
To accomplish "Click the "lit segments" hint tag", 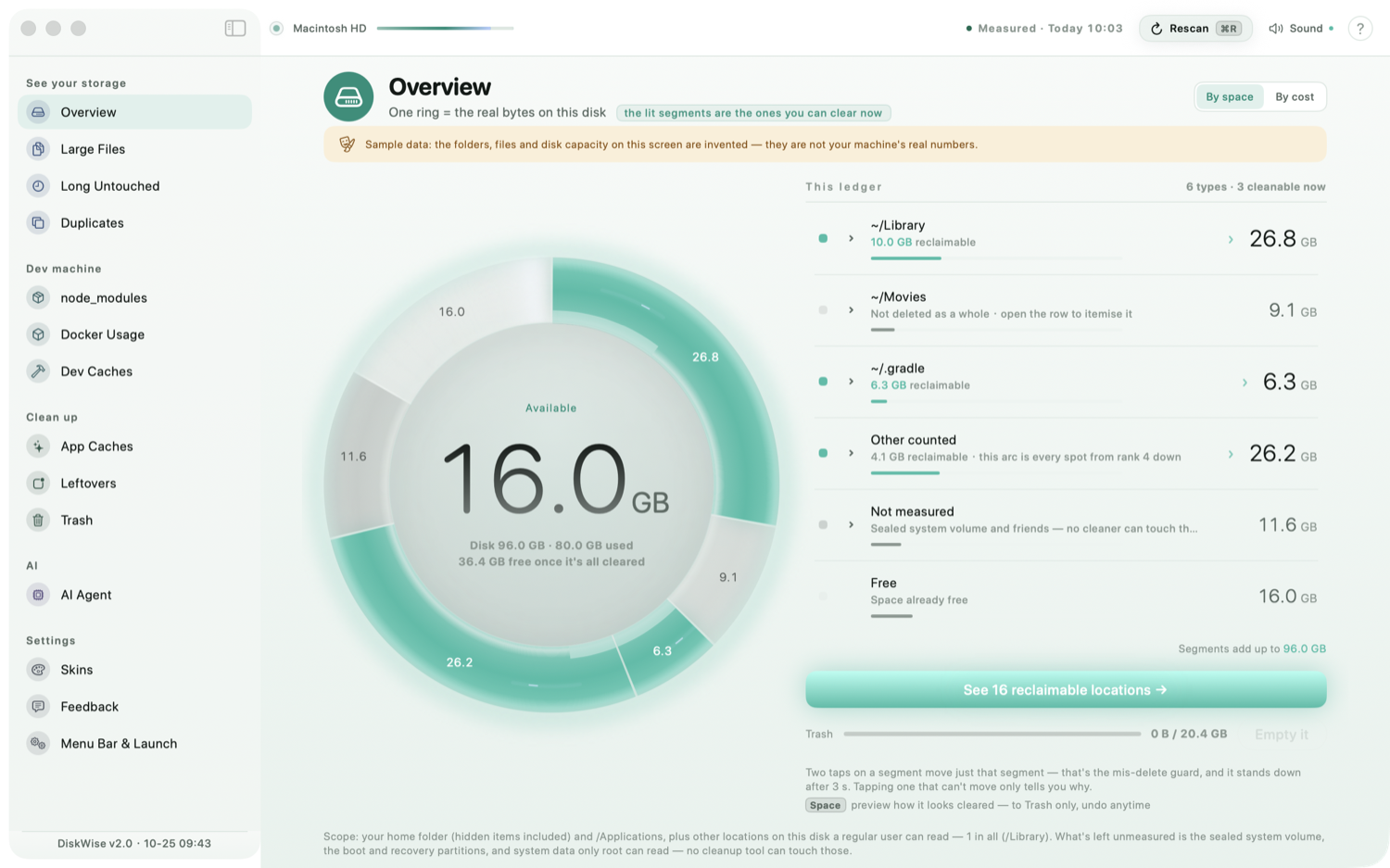I will click(x=753, y=113).
